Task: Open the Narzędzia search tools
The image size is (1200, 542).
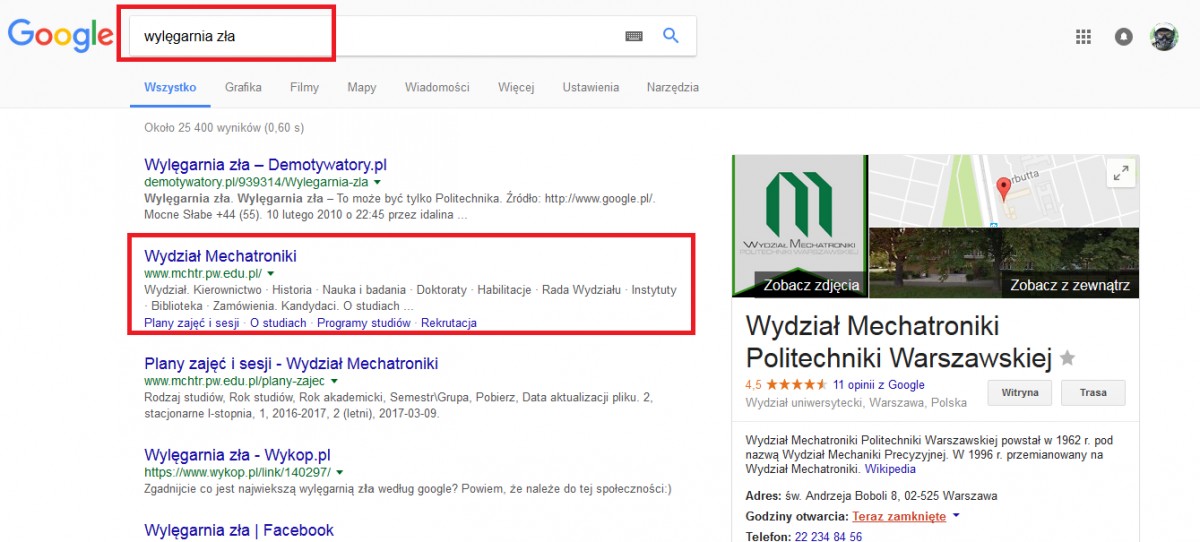Action: click(672, 87)
